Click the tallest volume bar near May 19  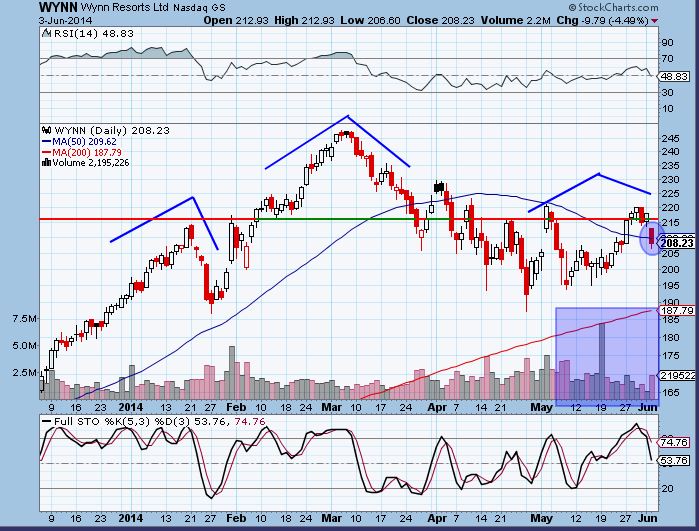(602, 361)
